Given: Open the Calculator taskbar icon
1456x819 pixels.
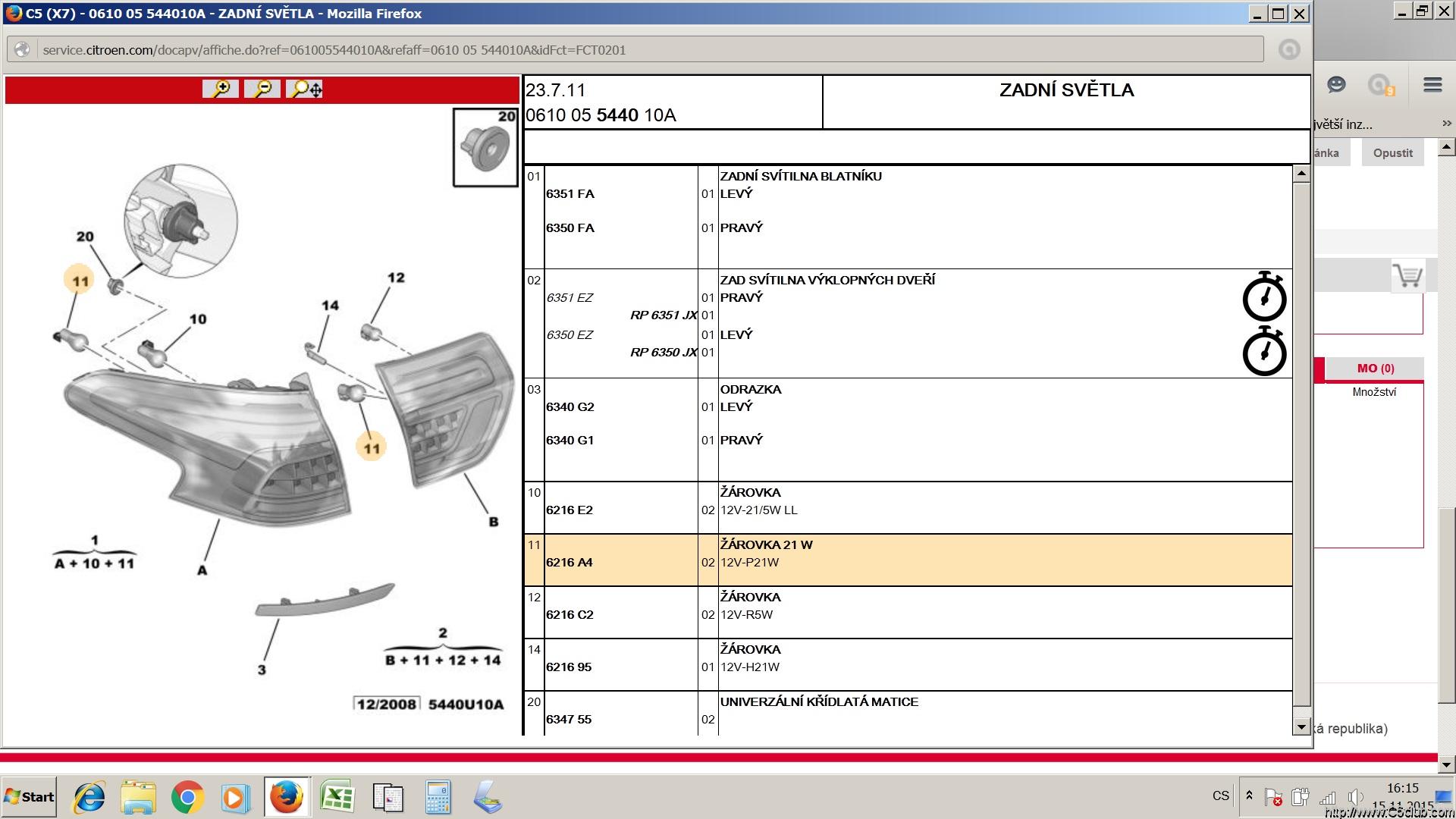Looking at the screenshot, I should pyautogui.click(x=438, y=798).
